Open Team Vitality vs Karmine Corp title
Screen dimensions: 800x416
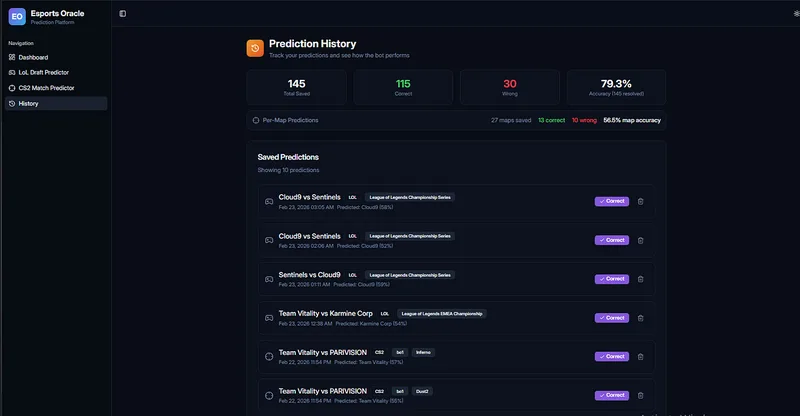pyautogui.click(x=326, y=313)
